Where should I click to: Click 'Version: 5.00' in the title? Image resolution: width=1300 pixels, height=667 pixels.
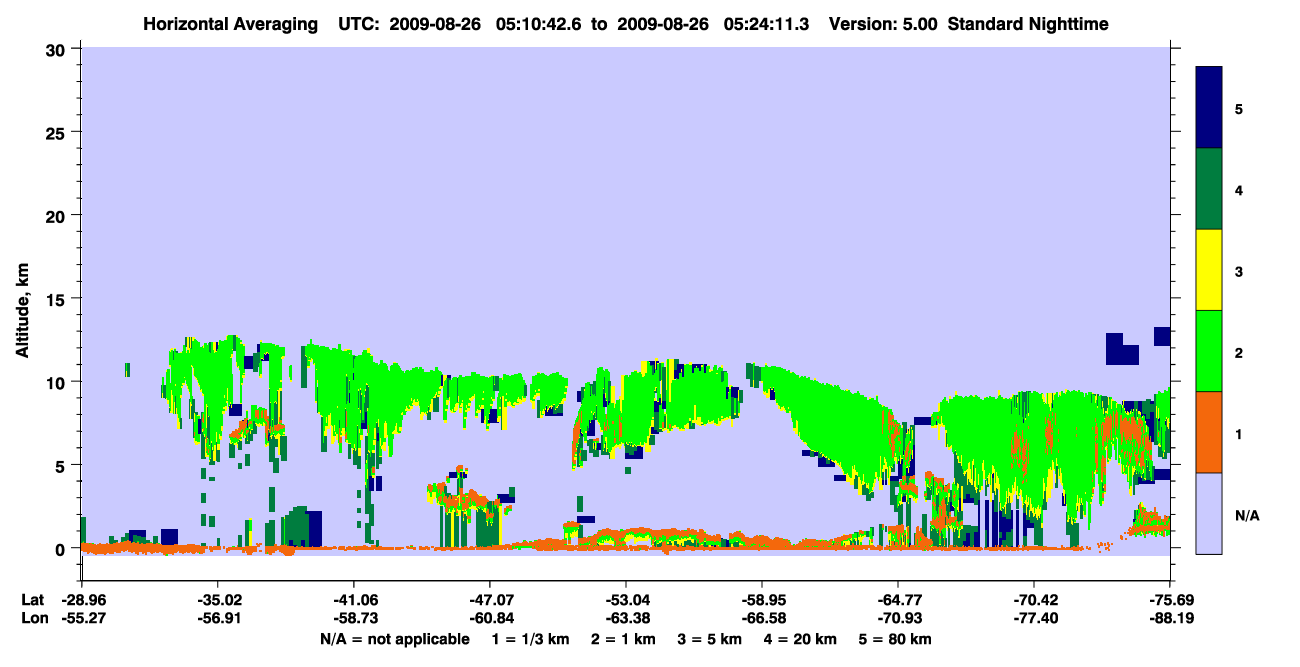point(881,23)
